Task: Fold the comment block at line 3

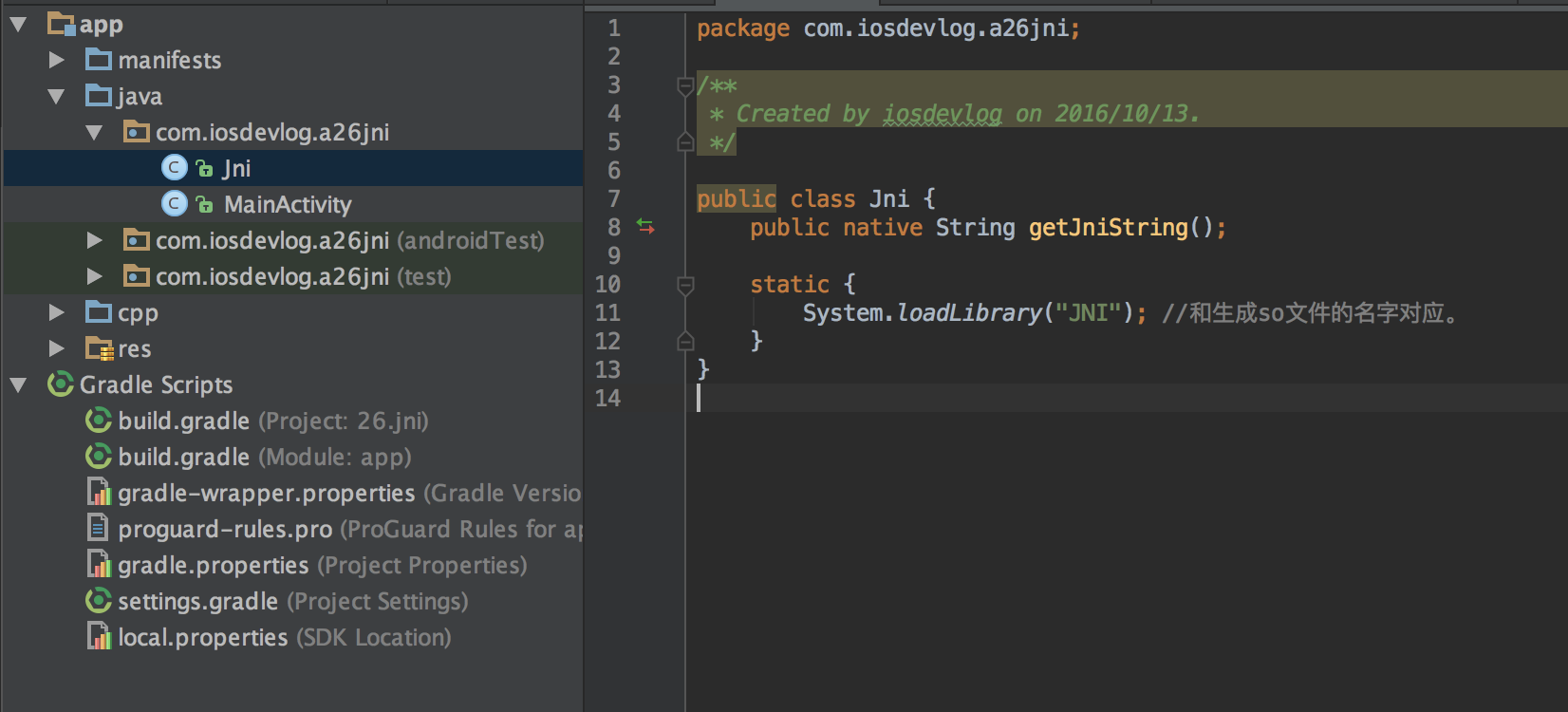Action: 685,86
